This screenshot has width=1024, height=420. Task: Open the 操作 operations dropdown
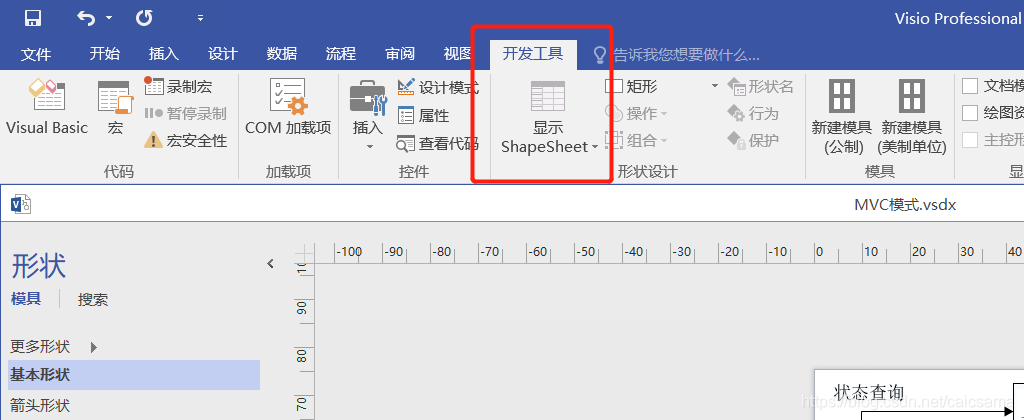point(637,114)
